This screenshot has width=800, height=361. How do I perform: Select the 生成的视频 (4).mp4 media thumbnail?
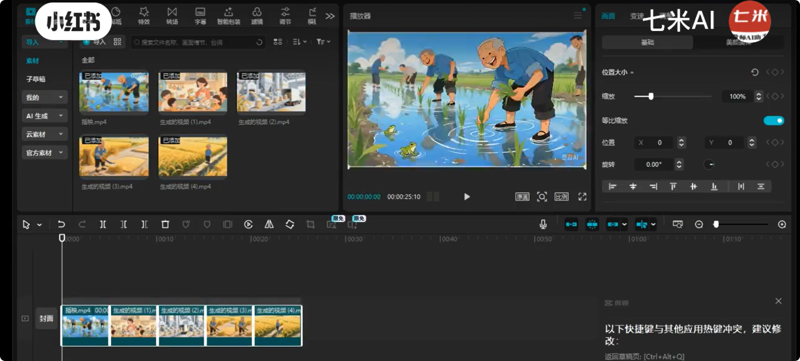point(193,157)
